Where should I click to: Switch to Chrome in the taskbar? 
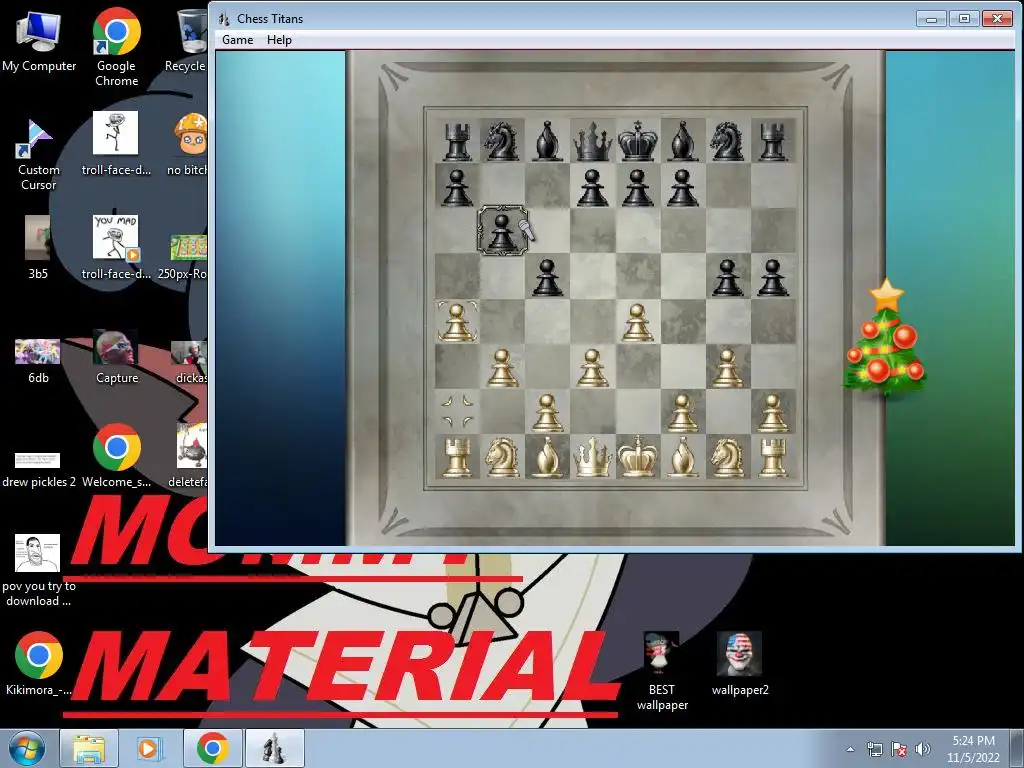(x=212, y=748)
